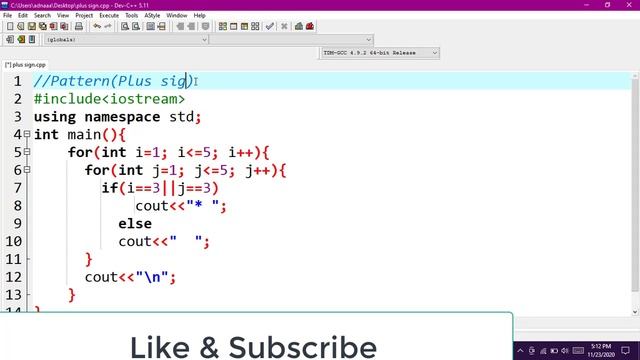
Task: Open the Edit menu
Action: (x=23, y=16)
